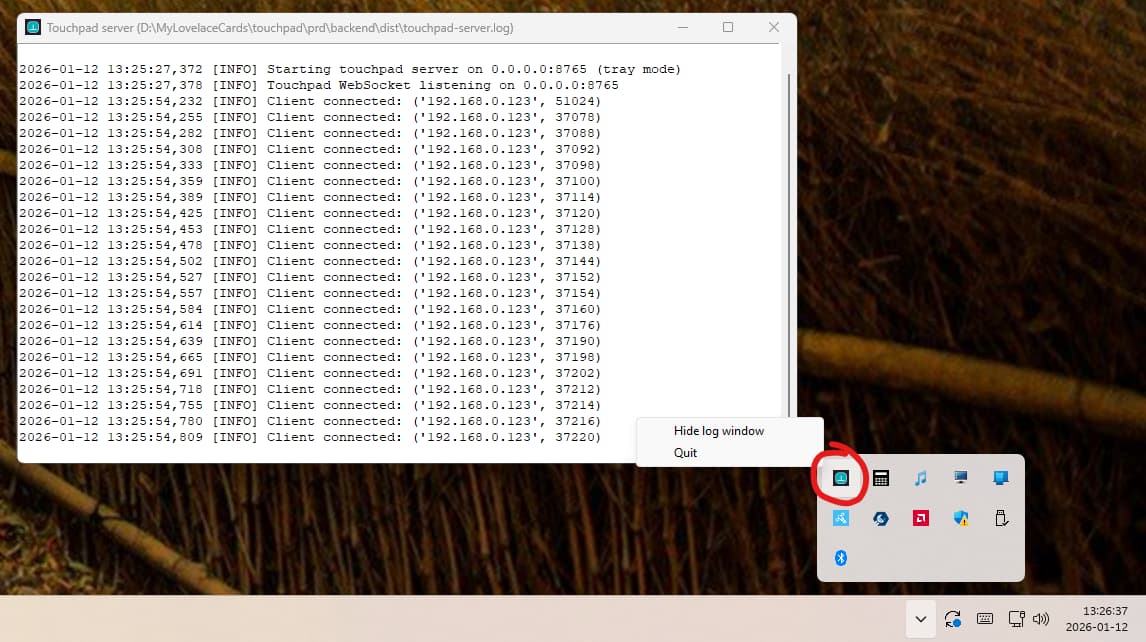Click log line with client port 37092
Viewport: 1146px width, 642px height.
click(310, 150)
